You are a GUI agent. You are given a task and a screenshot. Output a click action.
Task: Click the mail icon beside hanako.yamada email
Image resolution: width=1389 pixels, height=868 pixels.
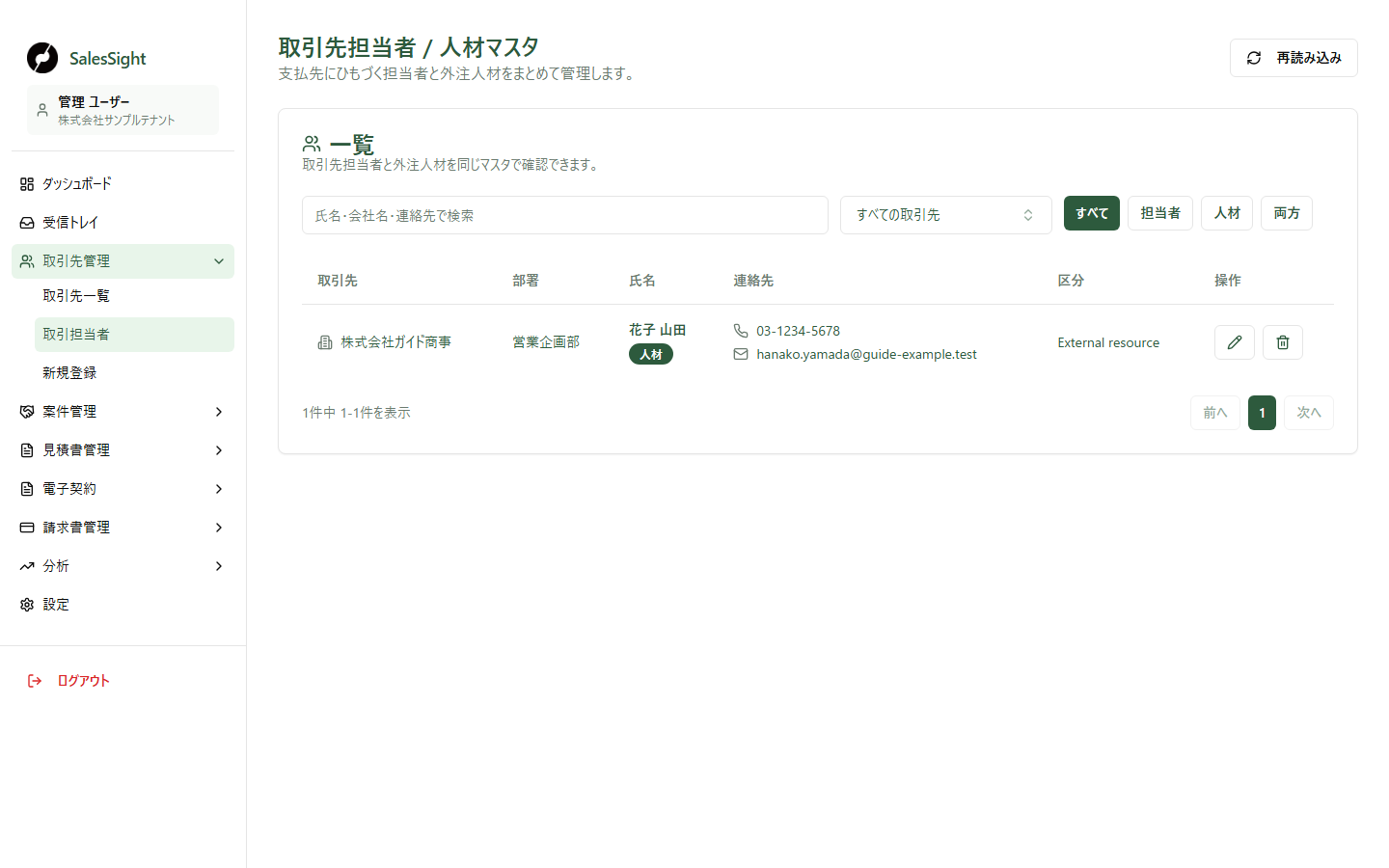click(741, 354)
